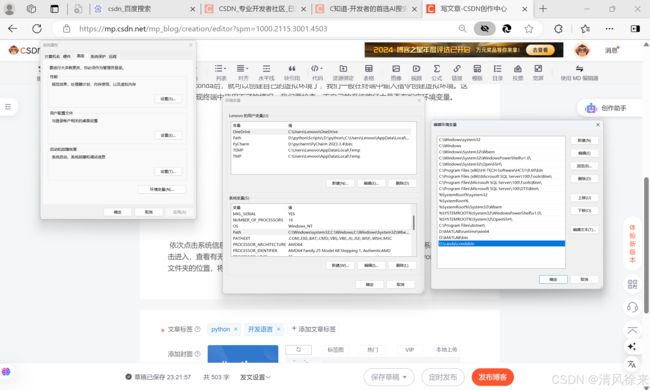Select the 标题图 cover option
Screen dimensions: 650x390
335,350
